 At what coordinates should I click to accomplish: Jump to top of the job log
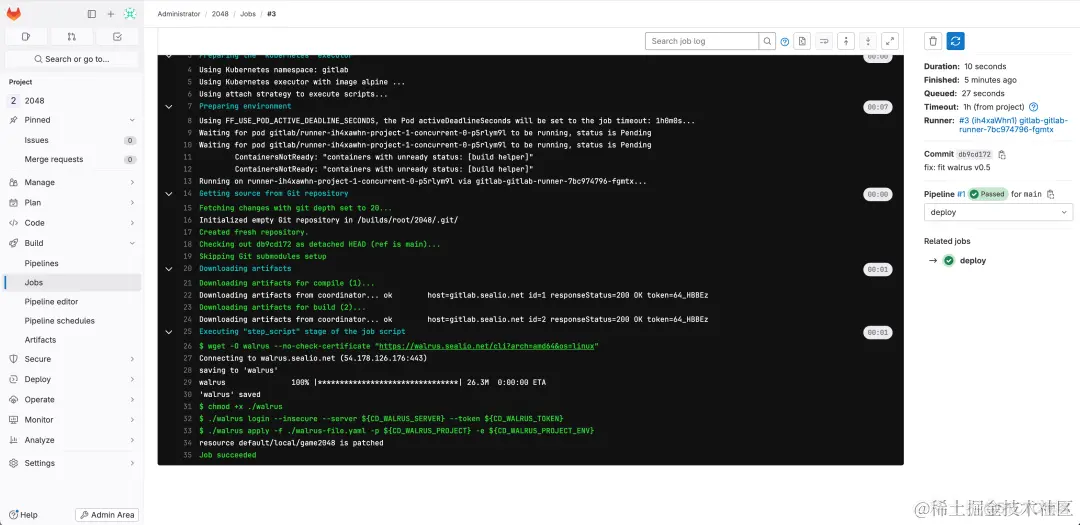click(x=846, y=41)
